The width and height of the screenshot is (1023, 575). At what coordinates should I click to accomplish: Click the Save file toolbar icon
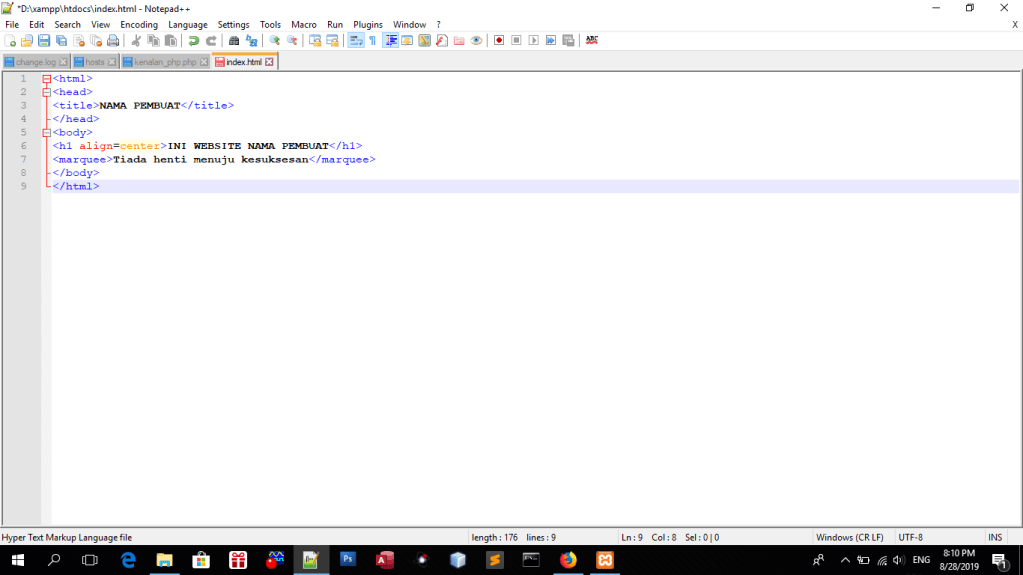point(44,41)
